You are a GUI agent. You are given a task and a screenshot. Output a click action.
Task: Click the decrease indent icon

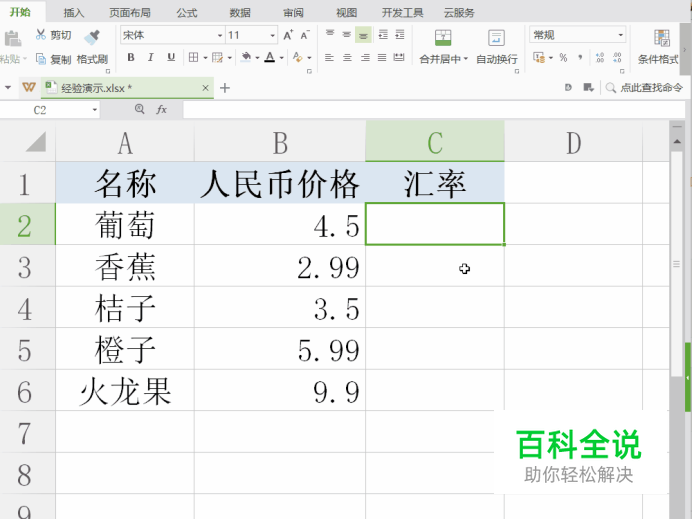click(383, 34)
